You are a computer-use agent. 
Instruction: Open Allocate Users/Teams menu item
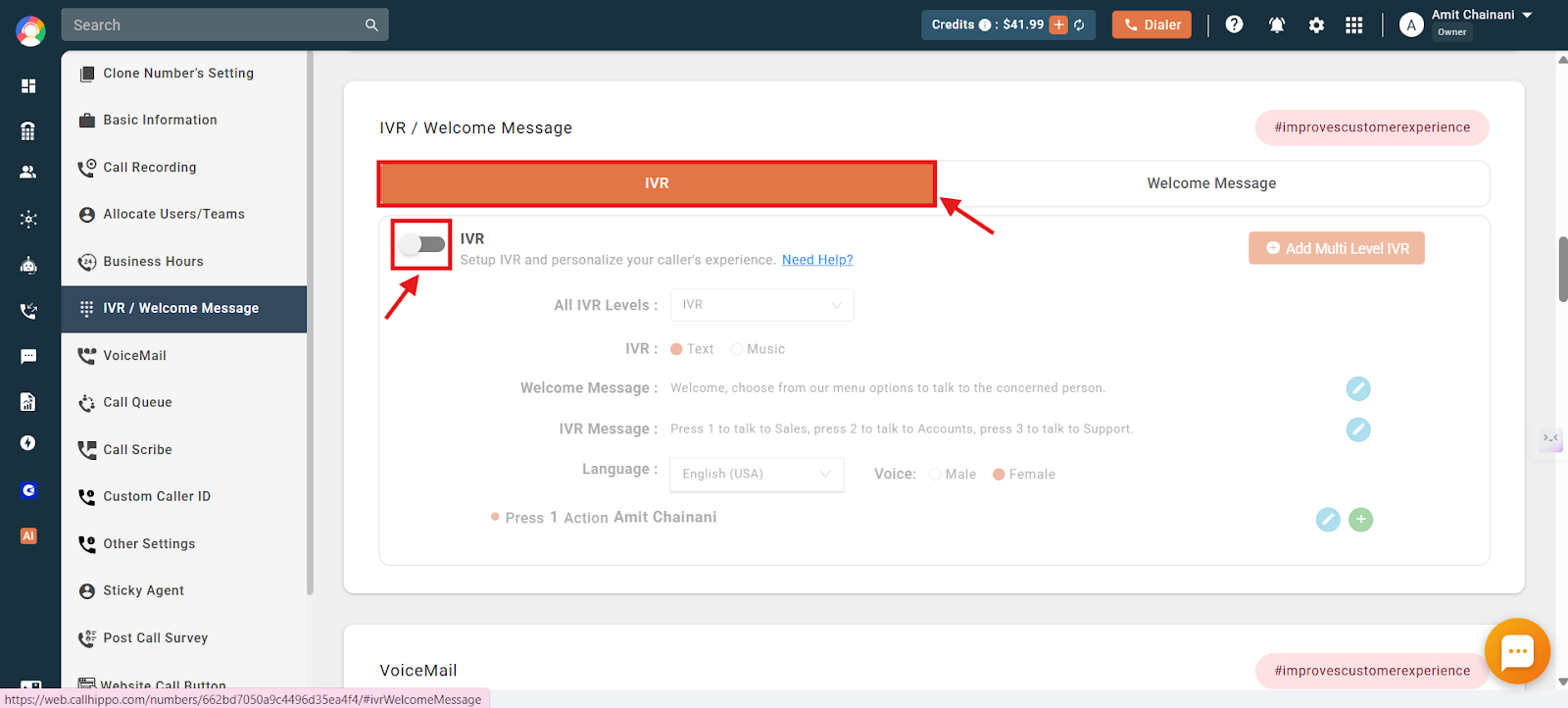pos(184,215)
